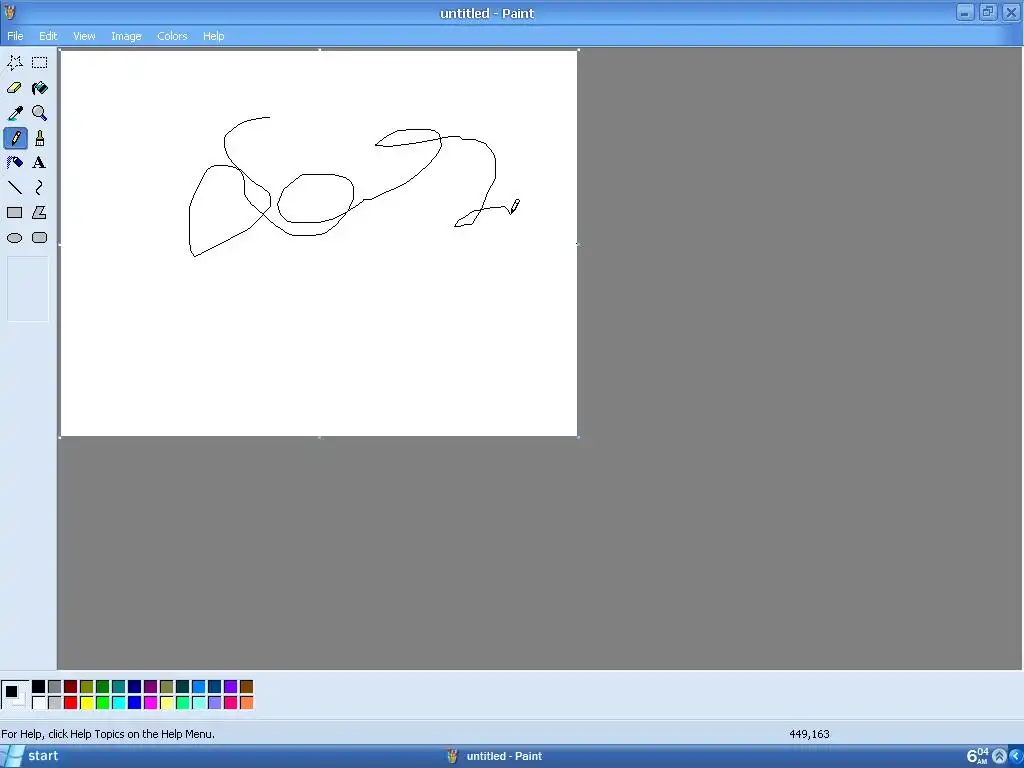Image resolution: width=1024 pixels, height=768 pixels.
Task: Select the Magnifier tool
Action: [40, 113]
